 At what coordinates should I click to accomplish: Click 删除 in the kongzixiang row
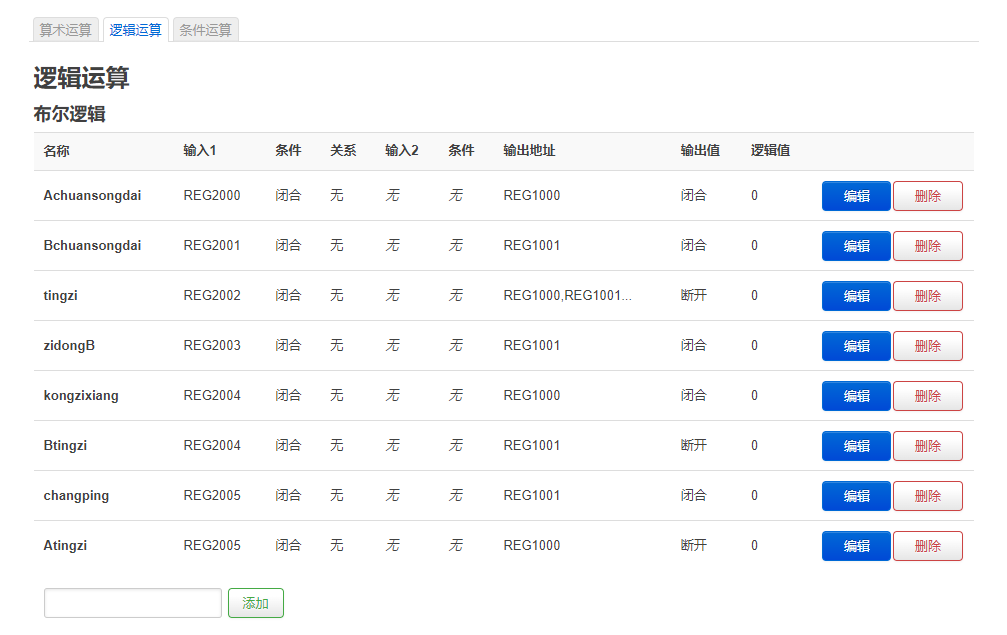coord(927,396)
